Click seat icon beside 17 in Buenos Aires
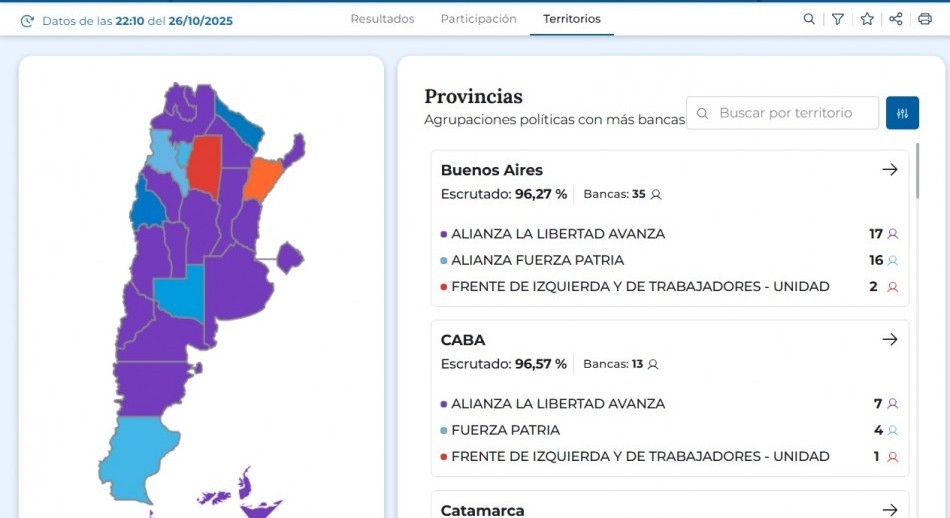 (x=892, y=234)
